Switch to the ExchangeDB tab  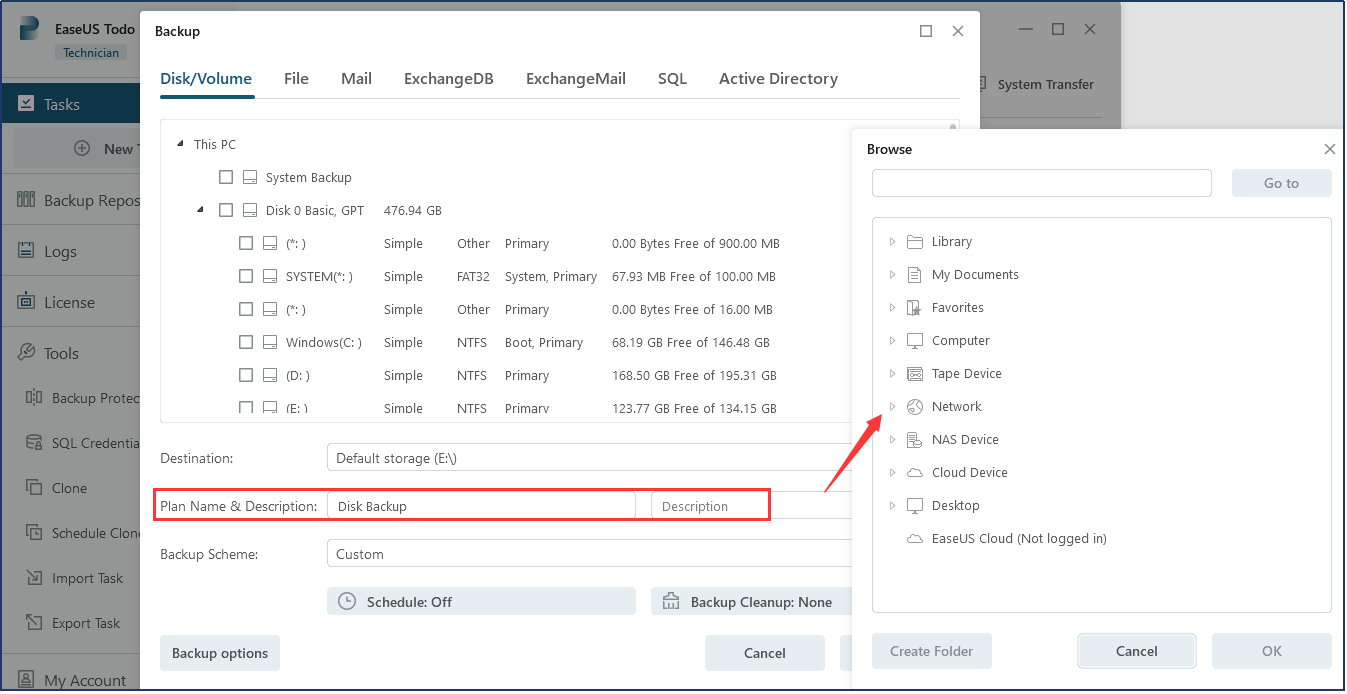pyautogui.click(x=448, y=78)
